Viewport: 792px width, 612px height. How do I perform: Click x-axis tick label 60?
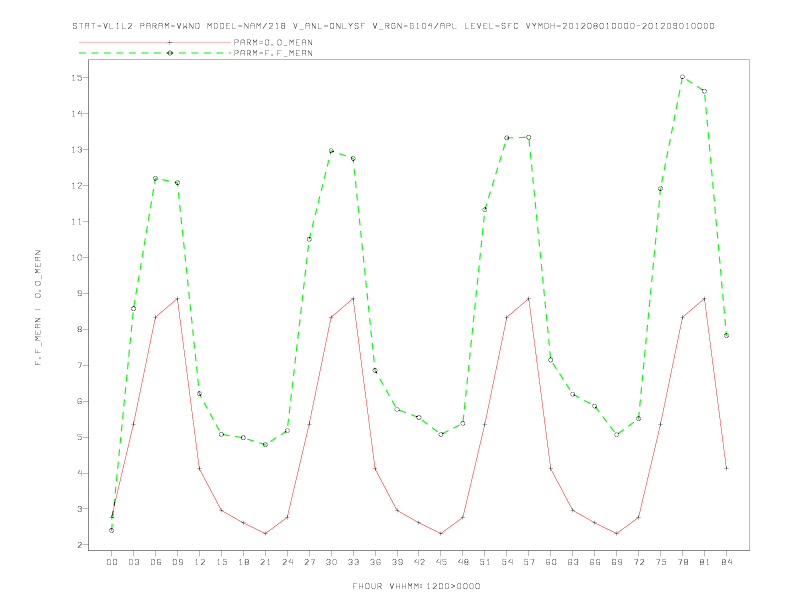pos(551,562)
